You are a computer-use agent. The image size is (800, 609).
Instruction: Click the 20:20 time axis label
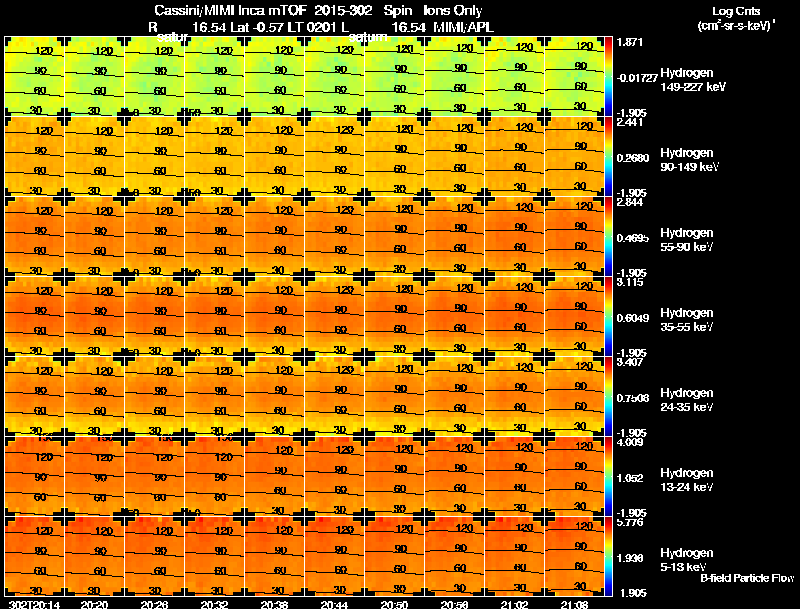point(94,604)
